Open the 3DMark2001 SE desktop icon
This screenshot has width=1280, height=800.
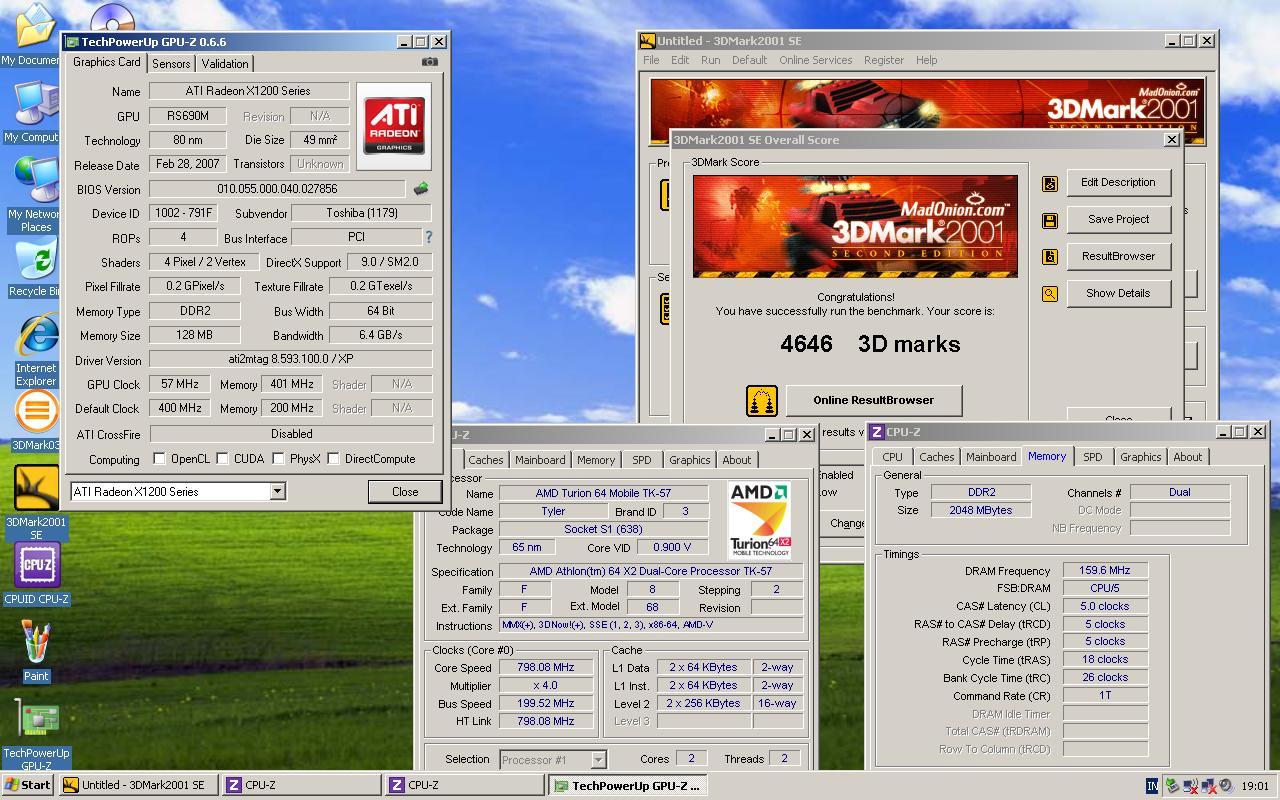point(36,502)
